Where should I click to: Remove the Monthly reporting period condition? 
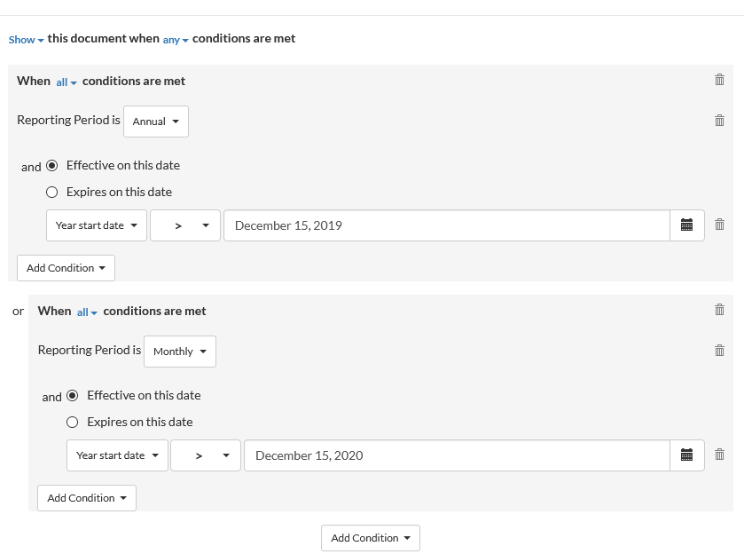click(x=718, y=351)
